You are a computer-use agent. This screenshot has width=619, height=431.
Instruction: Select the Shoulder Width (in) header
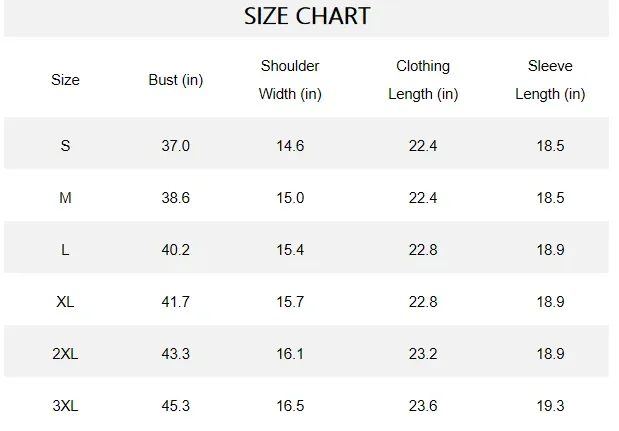290,80
